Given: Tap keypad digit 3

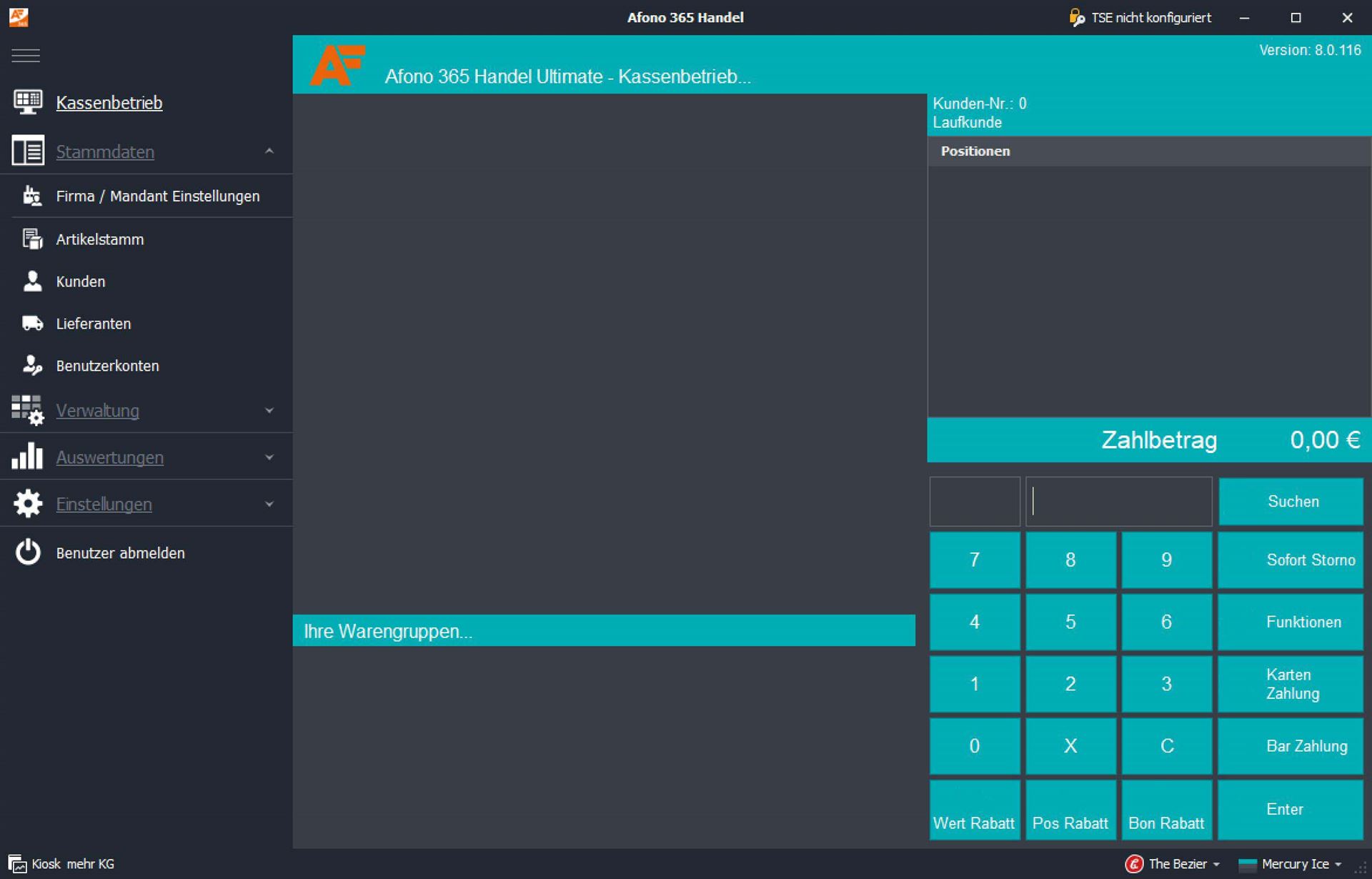Looking at the screenshot, I should (x=1167, y=684).
